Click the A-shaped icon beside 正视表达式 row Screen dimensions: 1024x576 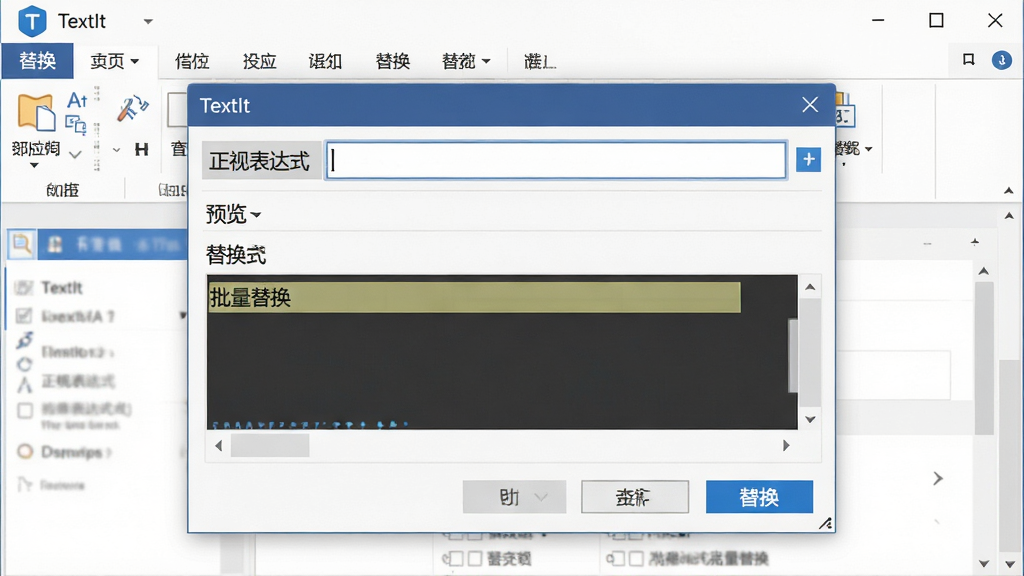coord(25,385)
